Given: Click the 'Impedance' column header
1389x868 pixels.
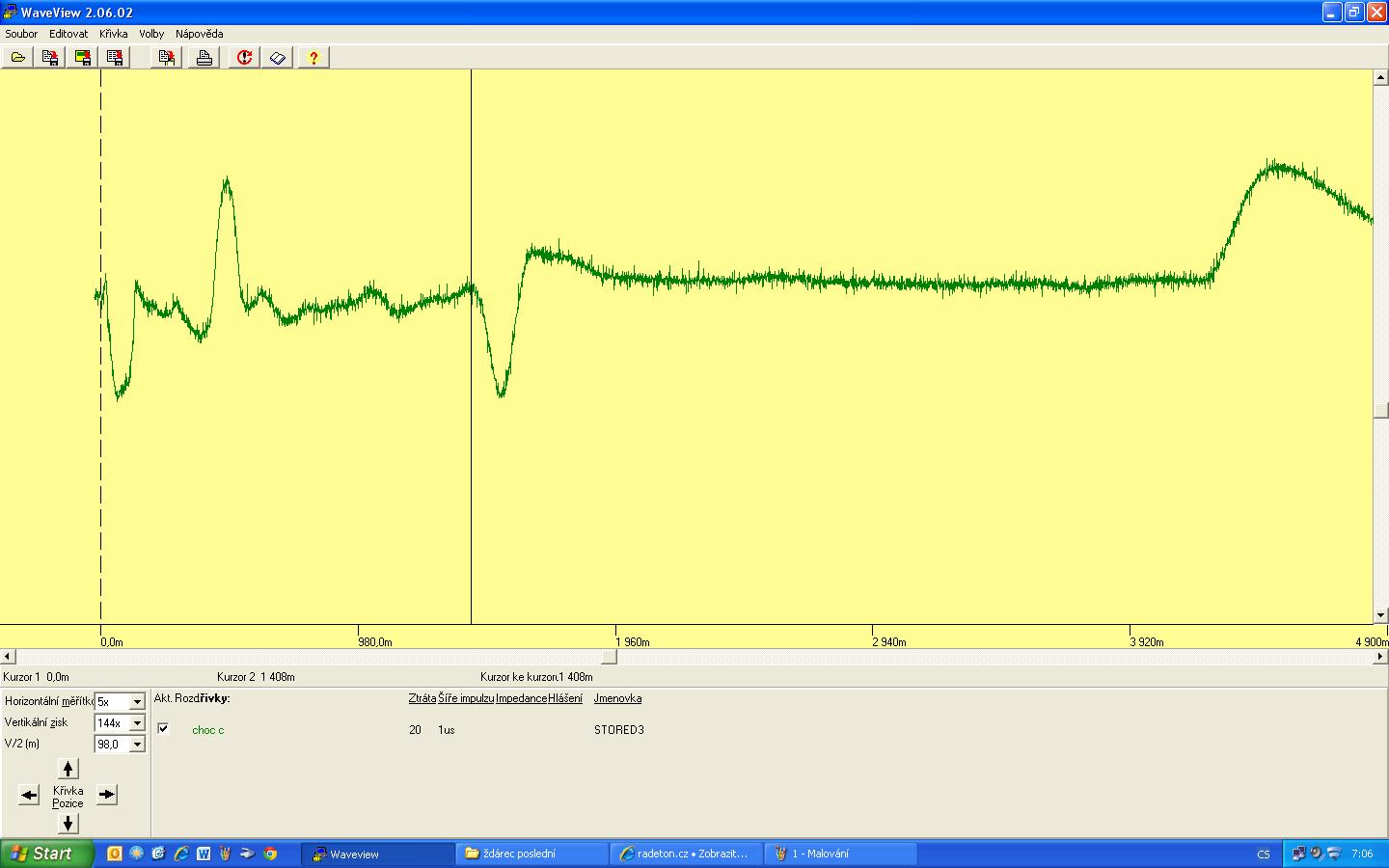Looking at the screenshot, I should tap(521, 698).
